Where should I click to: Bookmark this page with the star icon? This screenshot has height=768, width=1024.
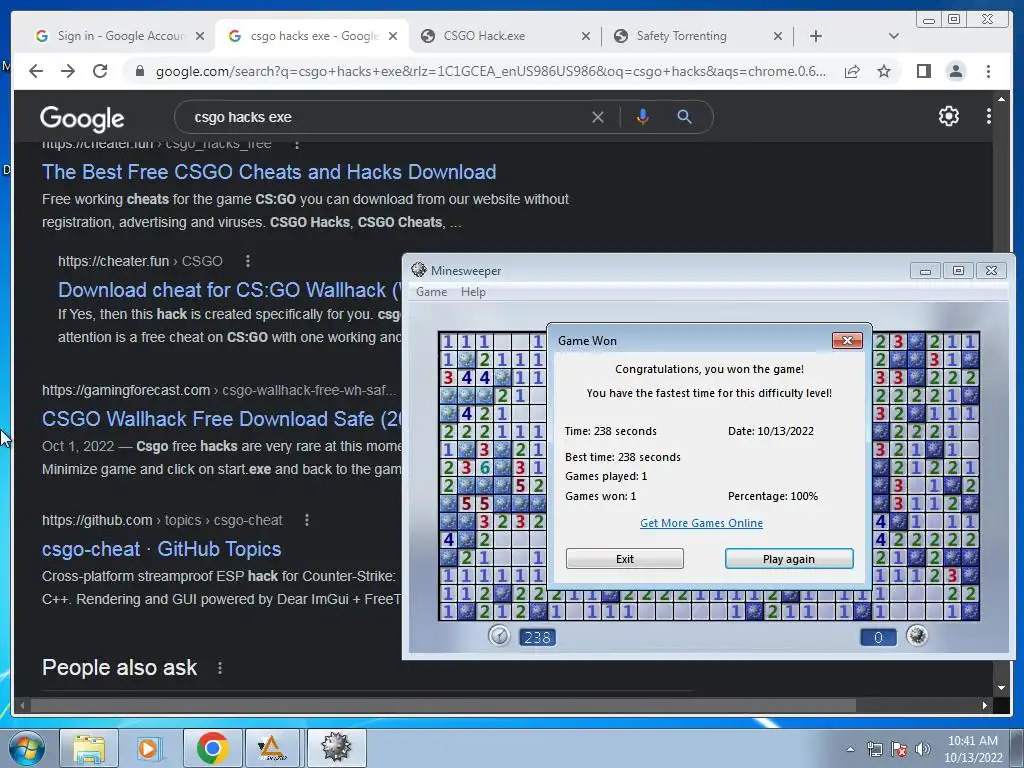point(884,71)
